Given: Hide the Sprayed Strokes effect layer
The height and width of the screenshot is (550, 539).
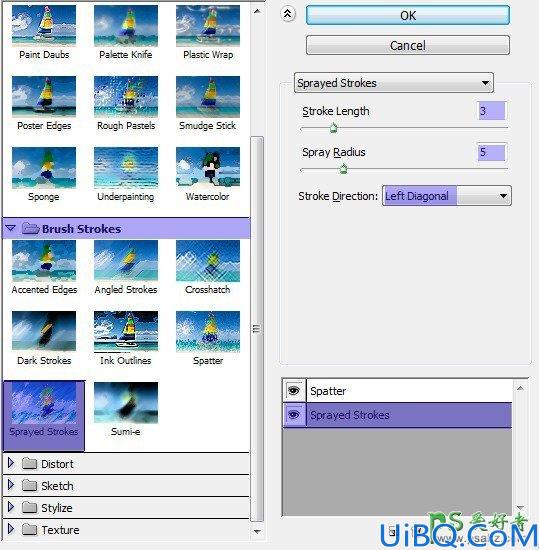Looking at the screenshot, I should click(294, 415).
